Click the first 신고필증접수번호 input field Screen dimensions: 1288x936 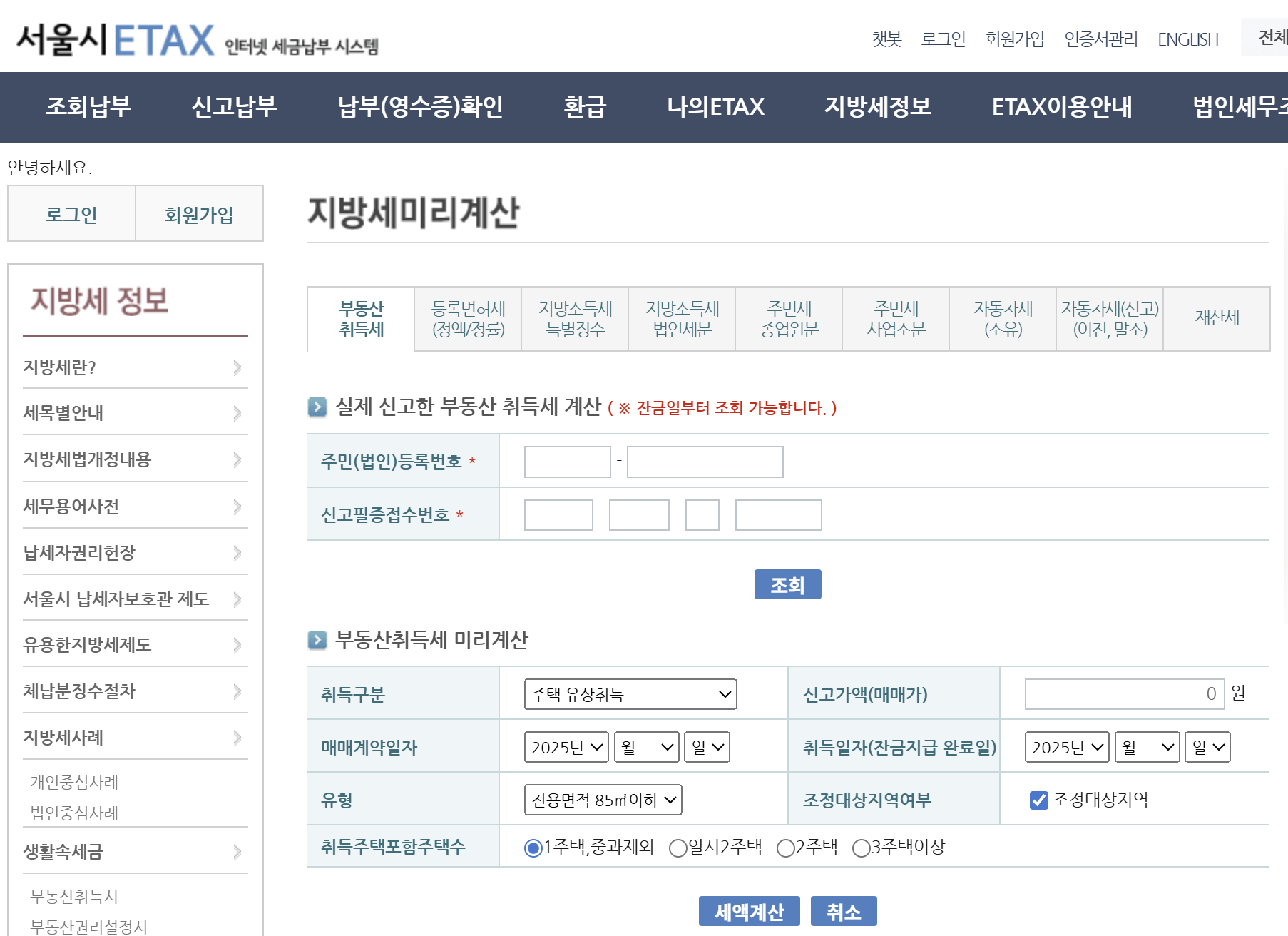coord(558,514)
